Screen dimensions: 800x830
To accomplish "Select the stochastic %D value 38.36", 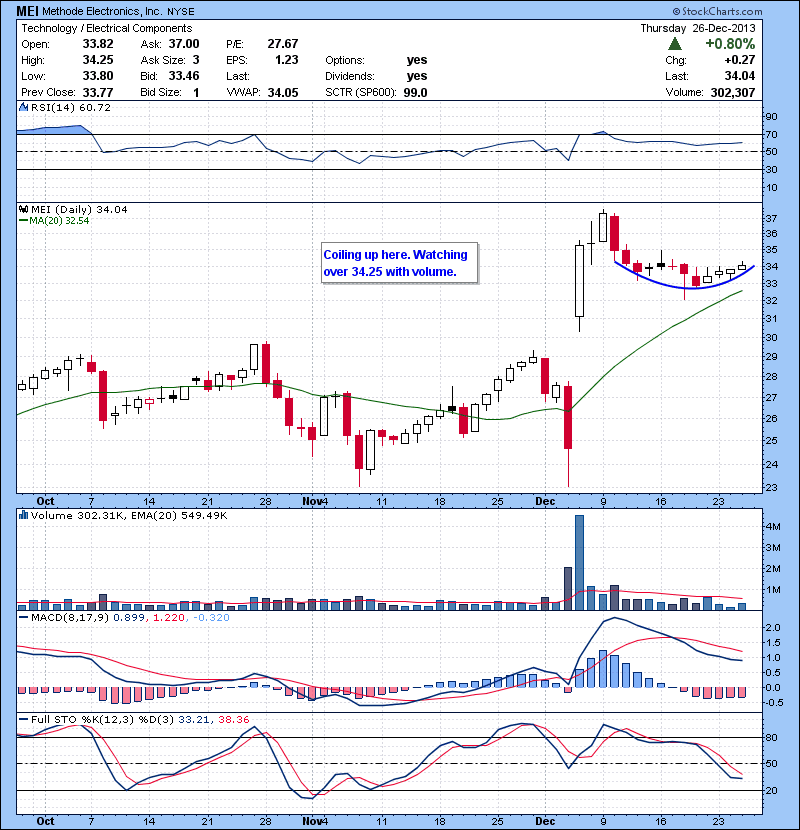I will [x=233, y=719].
